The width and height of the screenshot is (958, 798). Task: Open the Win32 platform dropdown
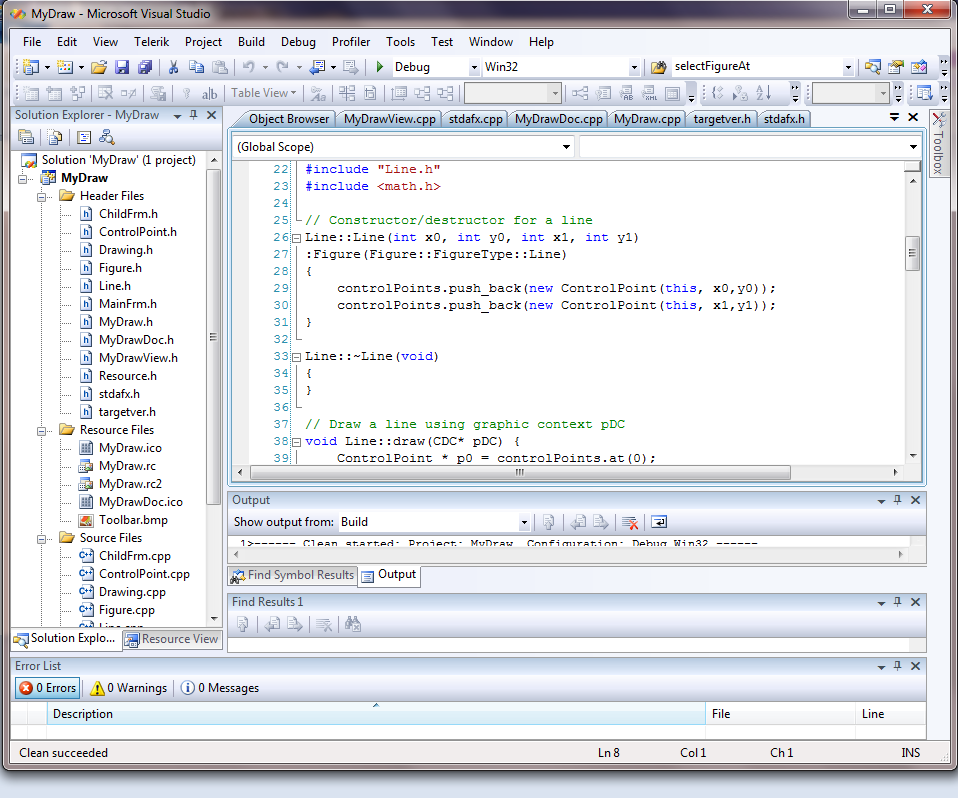[x=634, y=67]
